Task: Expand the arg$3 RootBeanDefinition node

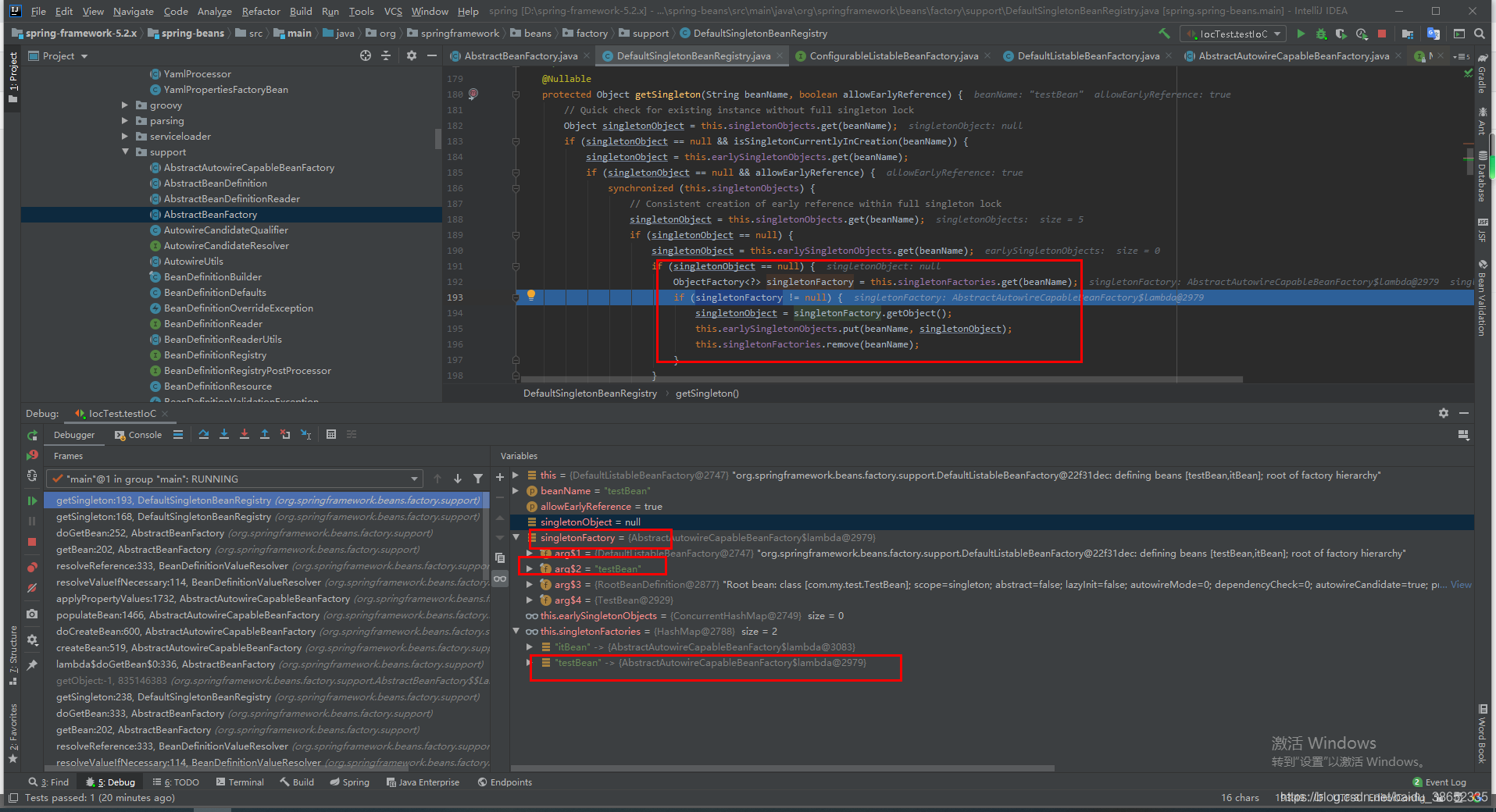Action: tap(530, 584)
